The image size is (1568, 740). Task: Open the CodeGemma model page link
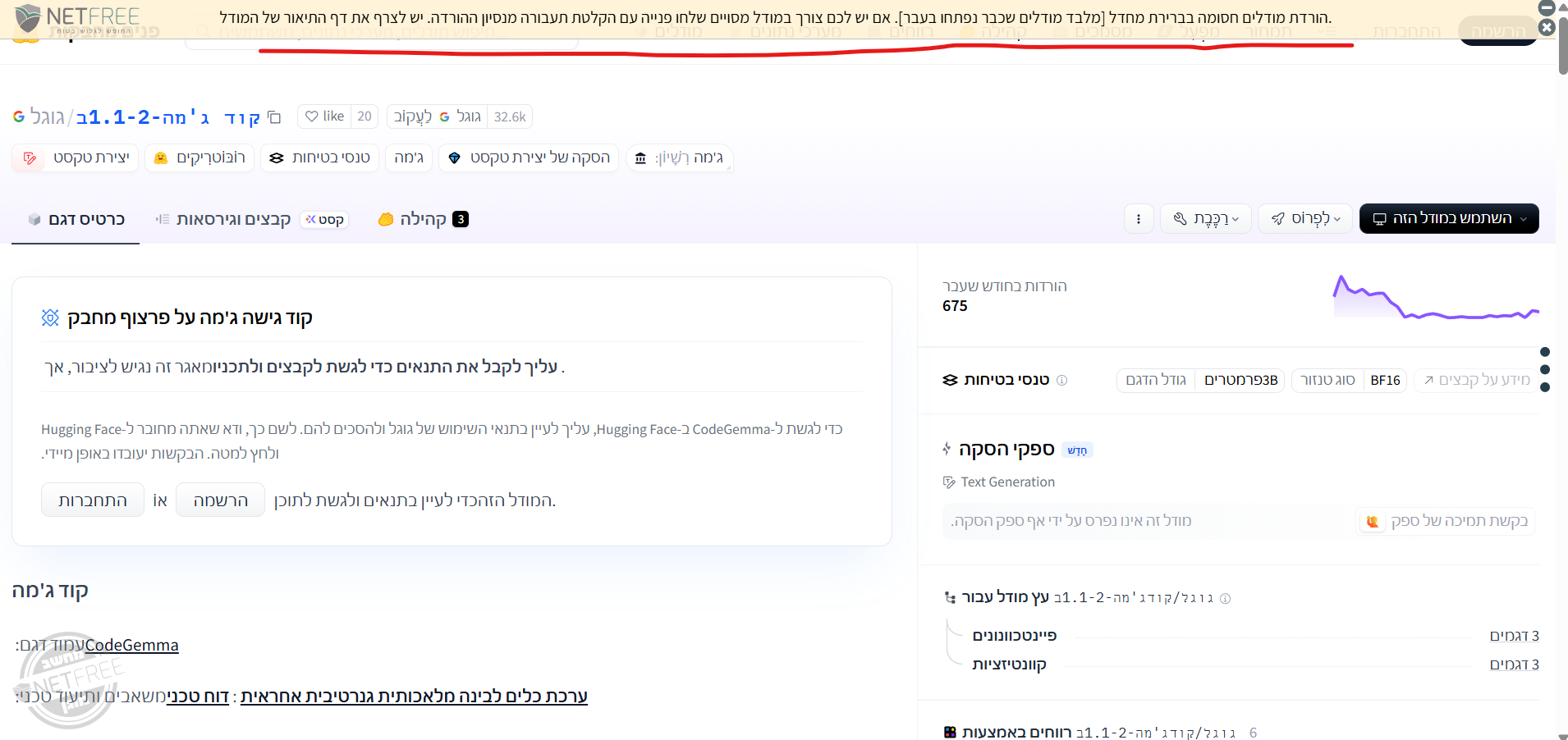(x=131, y=645)
